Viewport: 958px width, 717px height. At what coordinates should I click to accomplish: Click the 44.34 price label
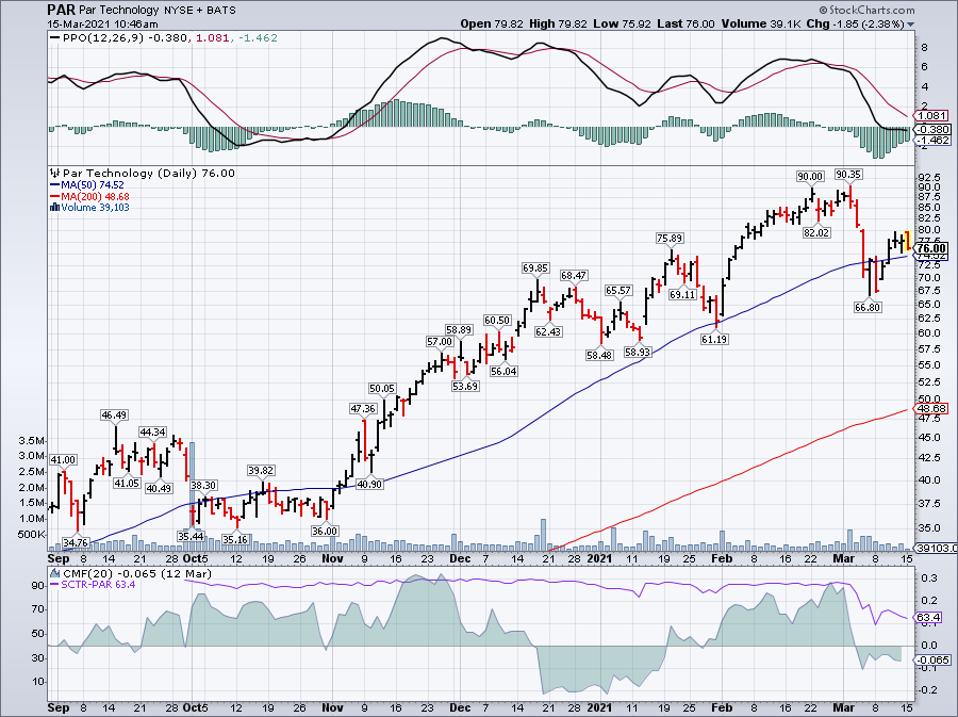coord(153,432)
